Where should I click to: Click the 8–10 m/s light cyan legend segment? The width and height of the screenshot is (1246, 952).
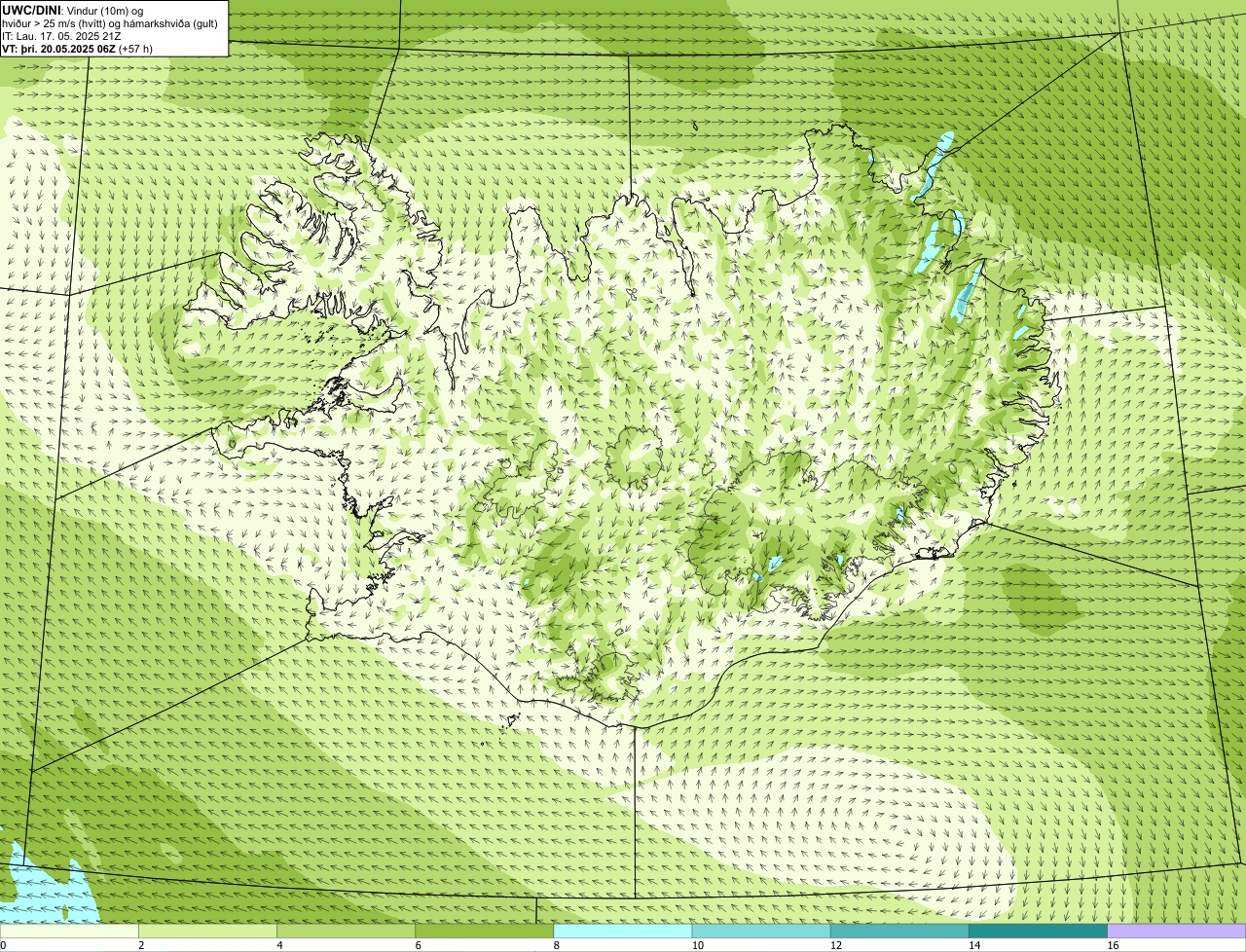click(623, 931)
